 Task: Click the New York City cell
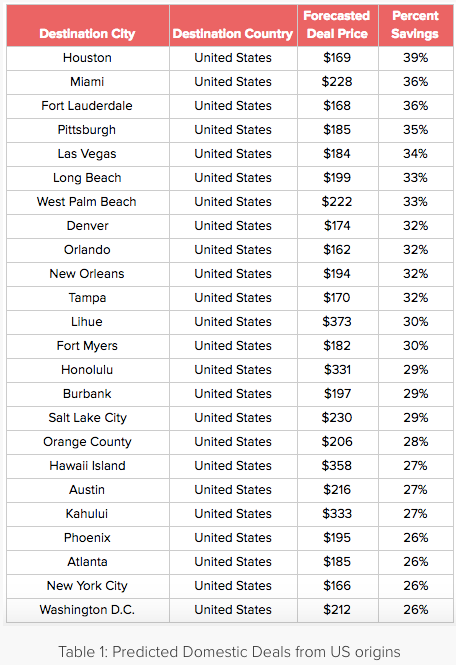[x=87, y=586]
